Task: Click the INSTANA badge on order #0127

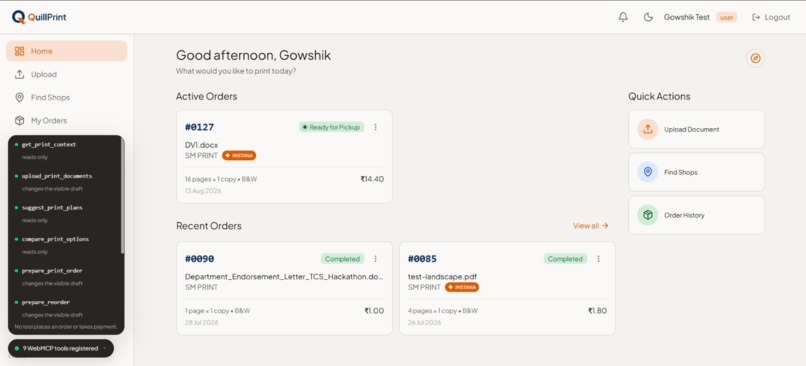Action: 239,155
